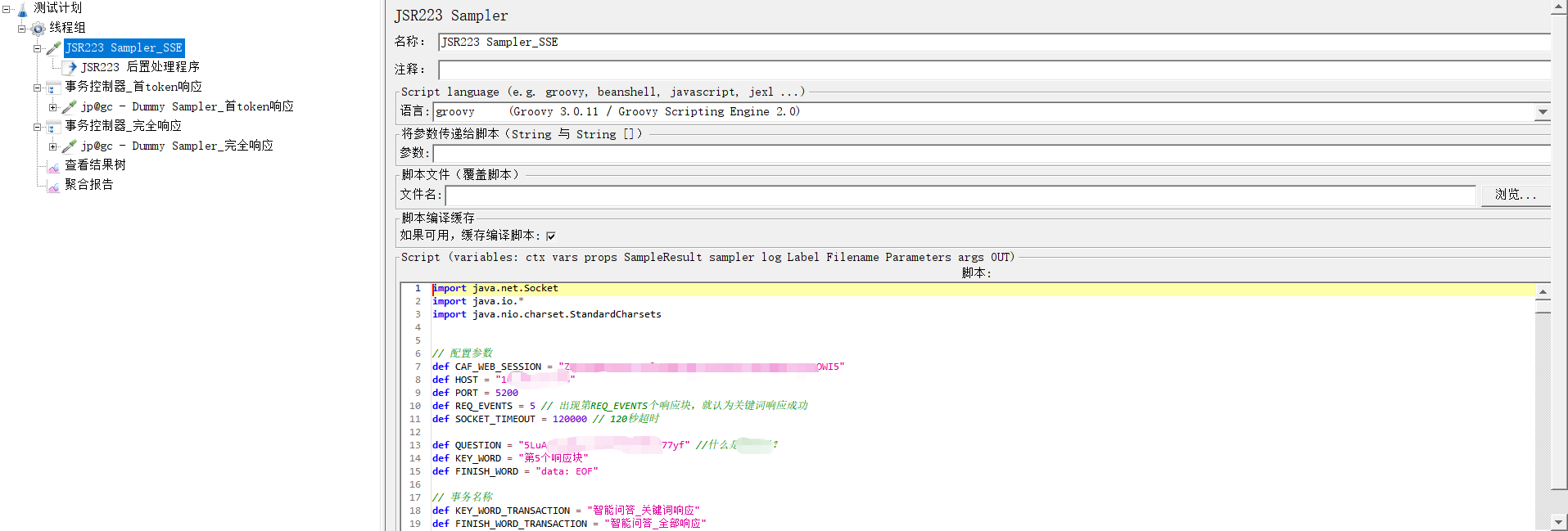Click the '// 配置参数' comment line
The width and height of the screenshot is (1568, 531).
click(x=463, y=353)
